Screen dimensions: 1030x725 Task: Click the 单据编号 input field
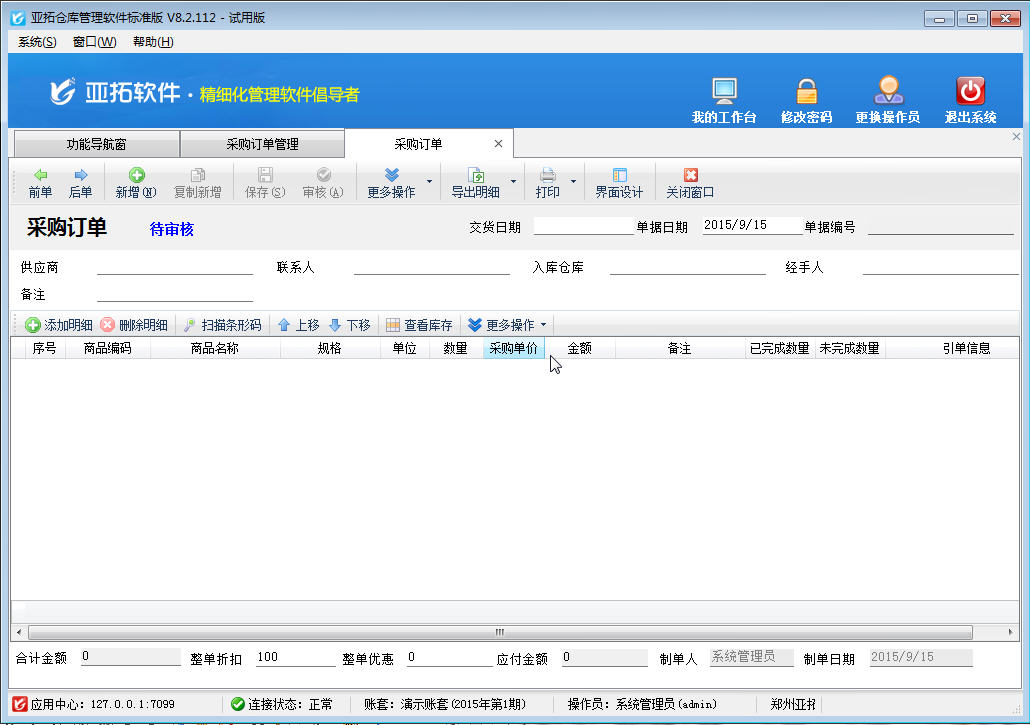point(941,226)
